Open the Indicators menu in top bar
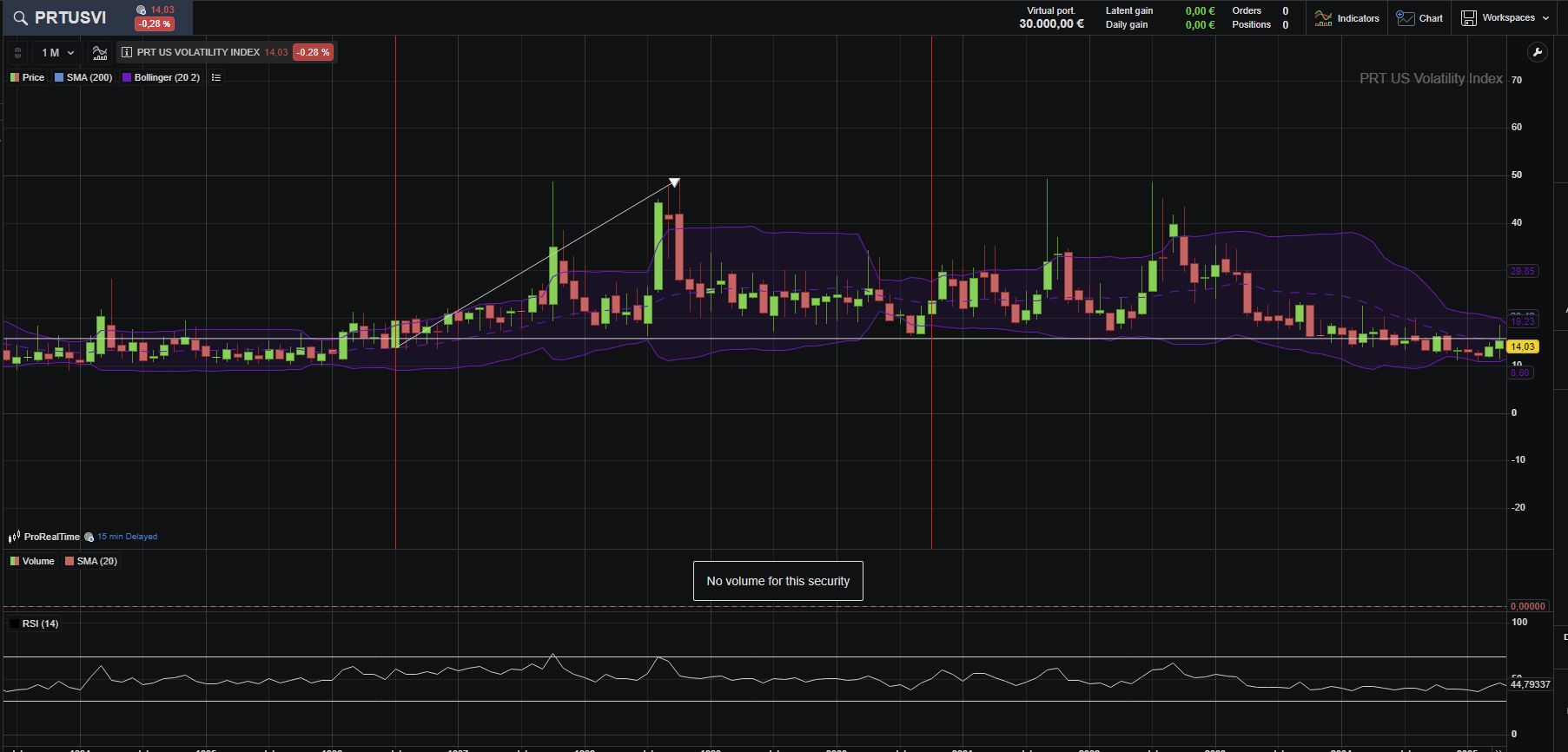The height and width of the screenshot is (752, 1568). click(1347, 18)
